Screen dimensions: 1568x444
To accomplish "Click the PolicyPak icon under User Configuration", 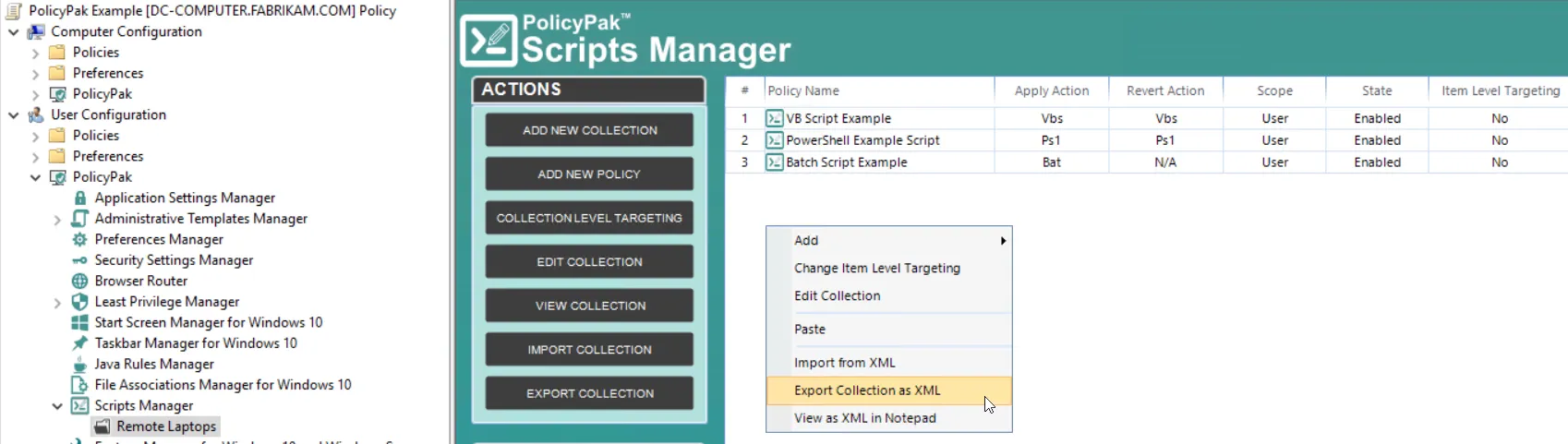I will coord(57,177).
